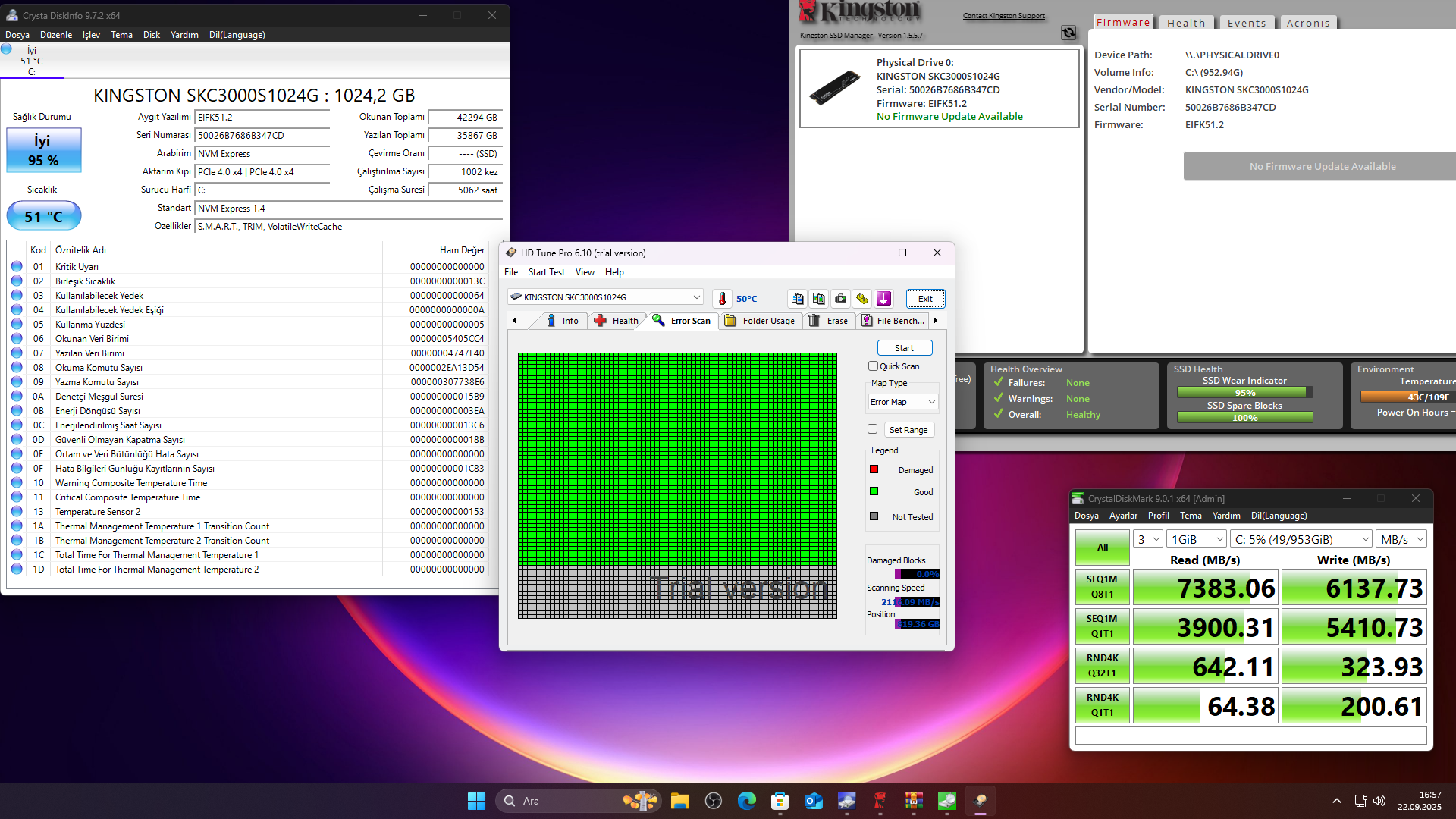The width and height of the screenshot is (1456, 819).
Task: Open the drive selection dropdown in HD Tune
Action: [605, 297]
